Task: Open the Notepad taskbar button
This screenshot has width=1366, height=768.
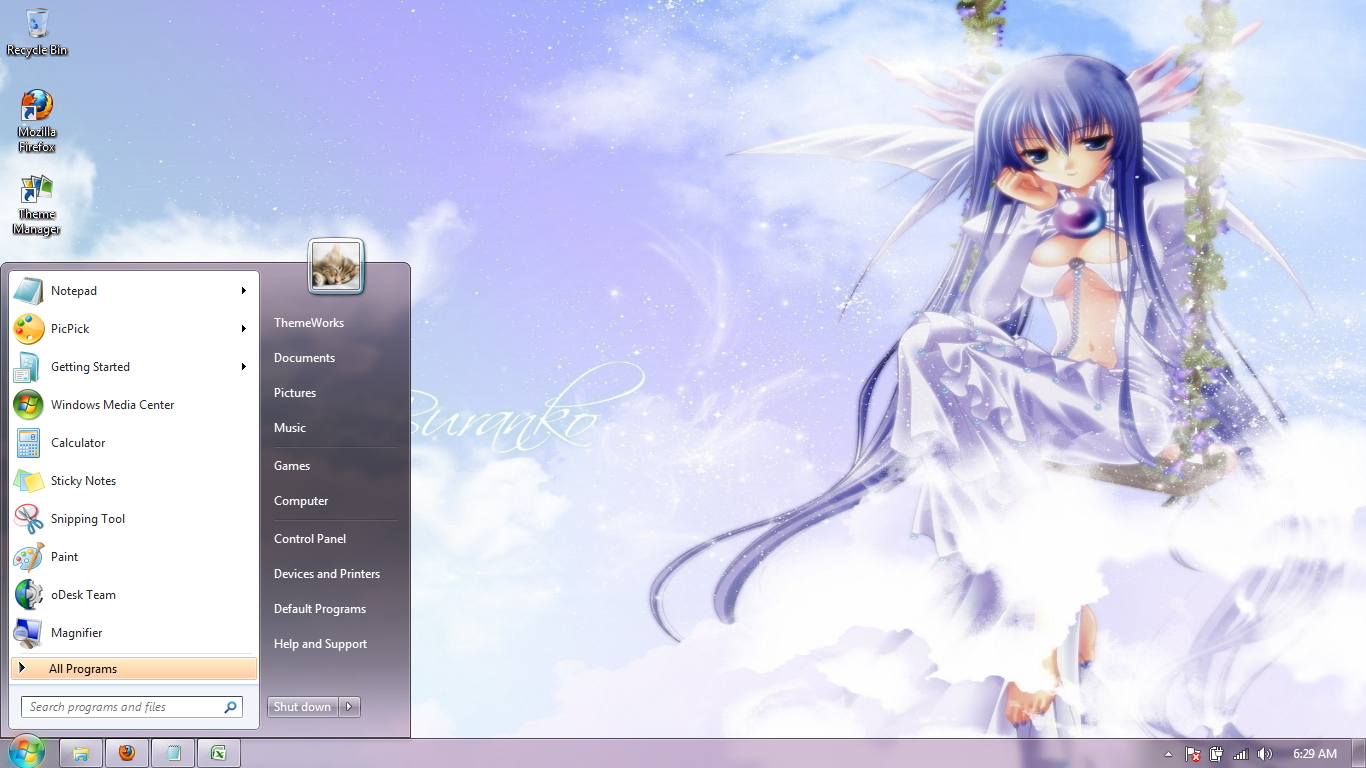Action: tap(173, 753)
